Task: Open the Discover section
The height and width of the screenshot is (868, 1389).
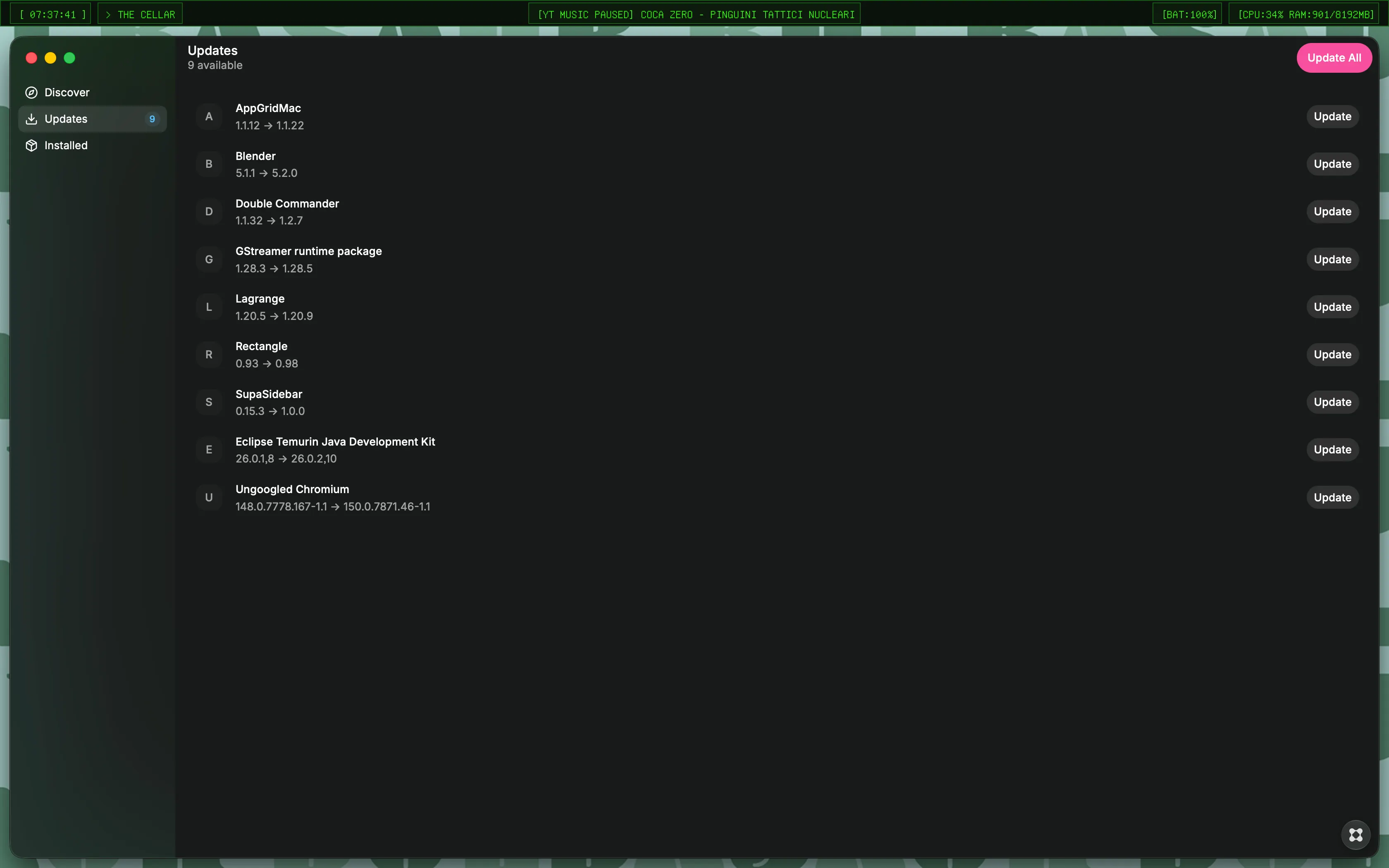Action: click(93, 93)
